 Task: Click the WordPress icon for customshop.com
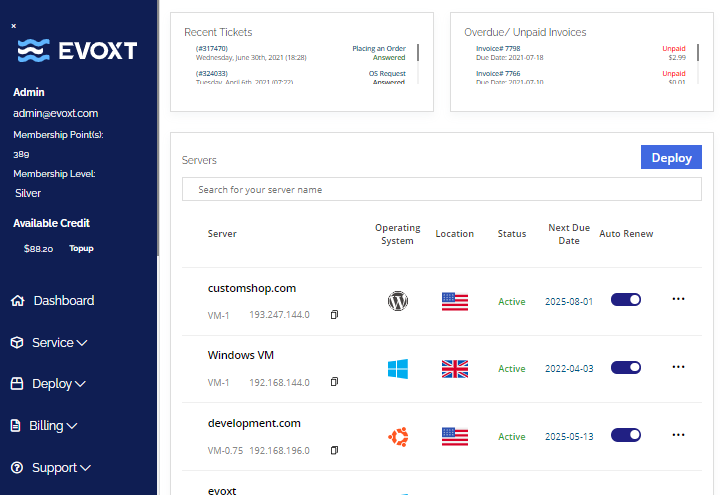point(398,300)
